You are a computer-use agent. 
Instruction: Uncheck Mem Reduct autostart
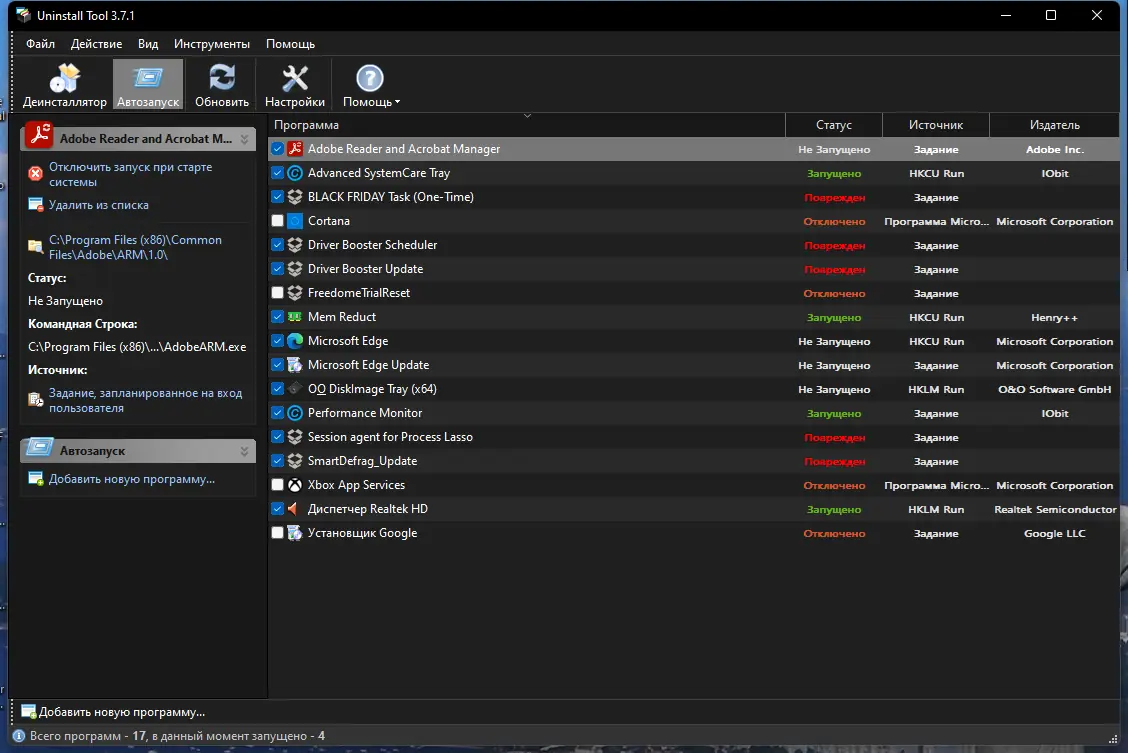[x=278, y=317]
